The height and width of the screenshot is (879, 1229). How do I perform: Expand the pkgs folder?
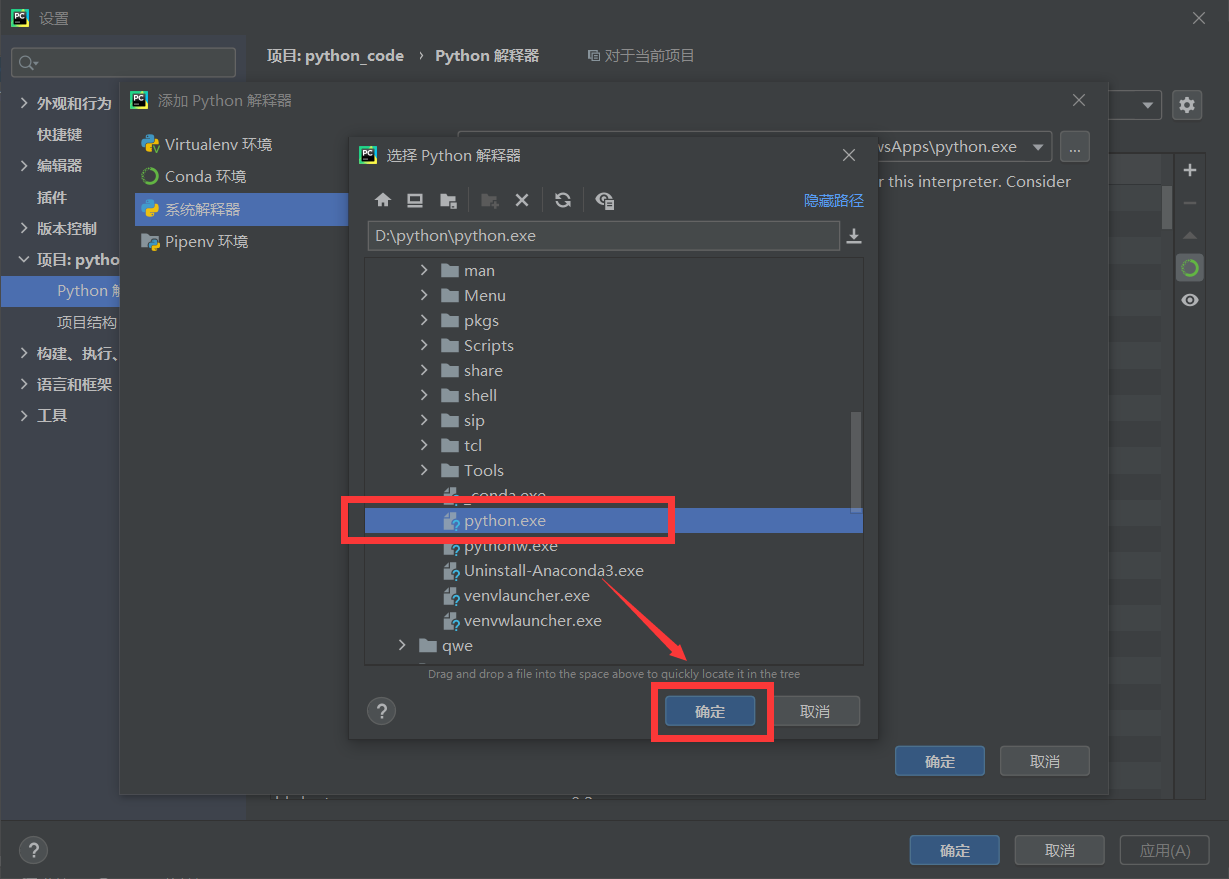click(424, 320)
